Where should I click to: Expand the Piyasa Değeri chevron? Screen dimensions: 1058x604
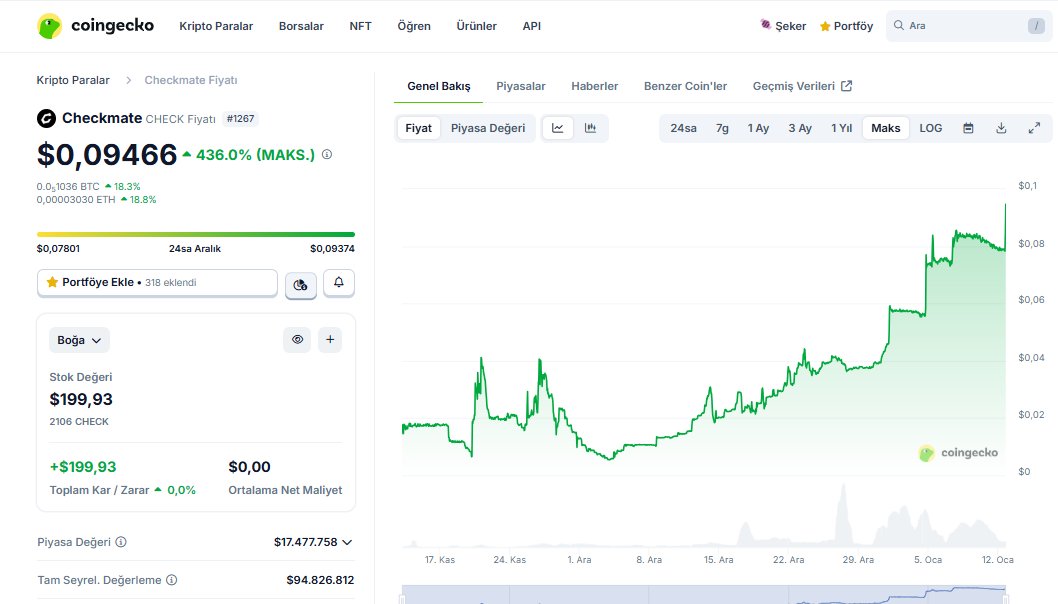click(346, 541)
